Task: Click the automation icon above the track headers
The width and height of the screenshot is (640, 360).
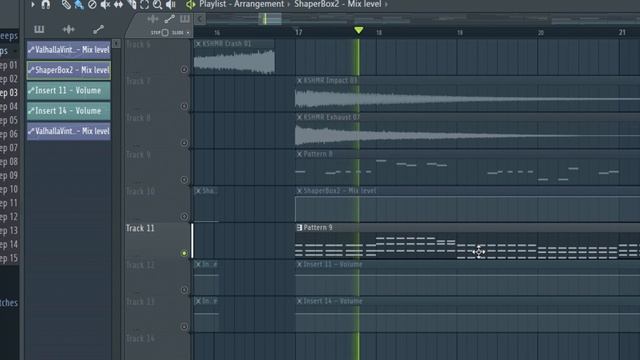Action: coord(169,19)
